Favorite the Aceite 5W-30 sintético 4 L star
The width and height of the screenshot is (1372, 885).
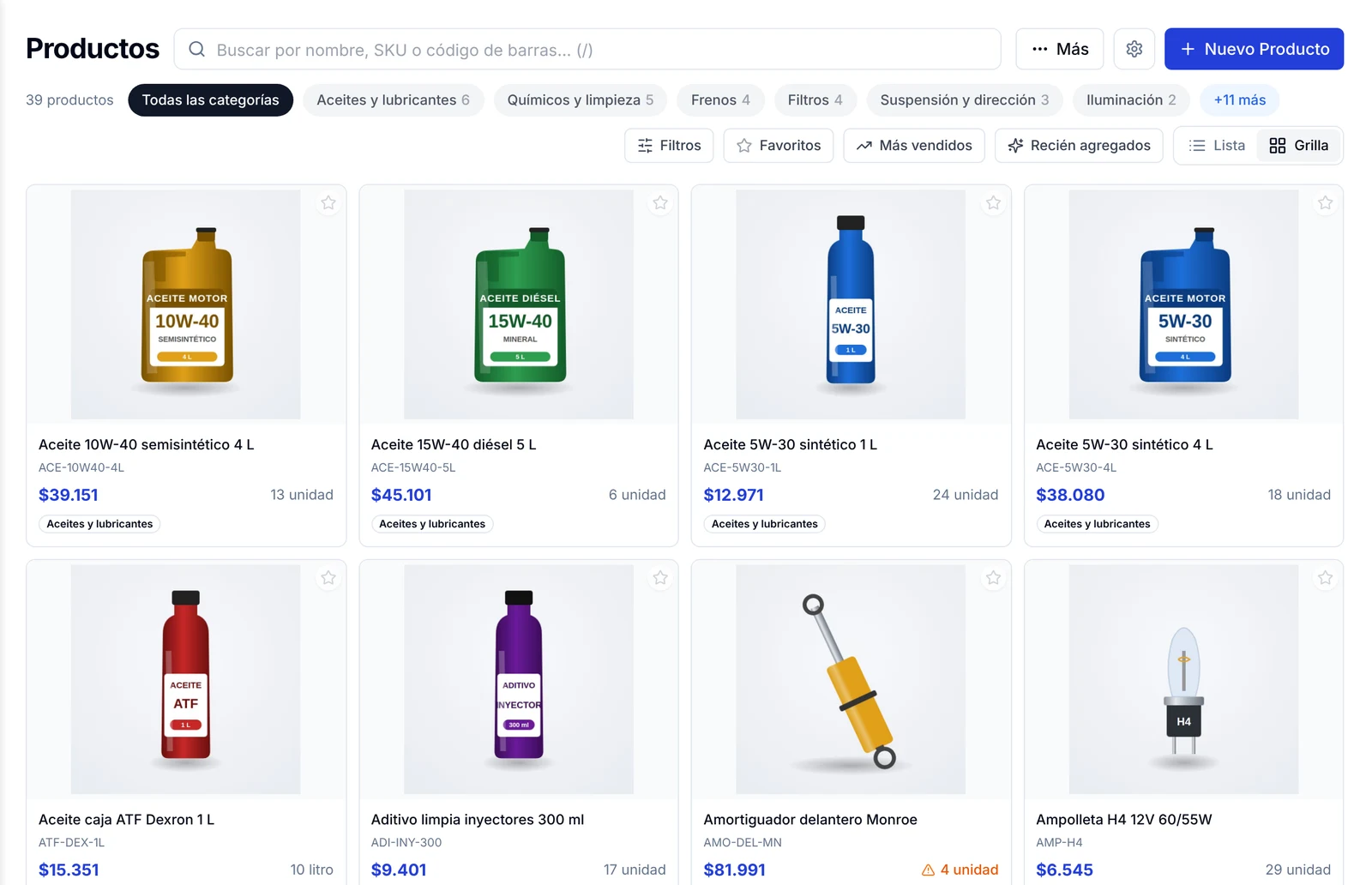pyautogui.click(x=1326, y=203)
